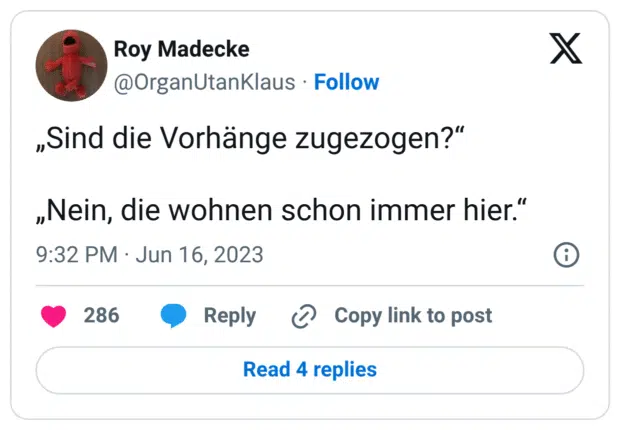The width and height of the screenshot is (620, 430).
Task: Open the @OrganUtanKlaus handle link
Action: tap(205, 82)
